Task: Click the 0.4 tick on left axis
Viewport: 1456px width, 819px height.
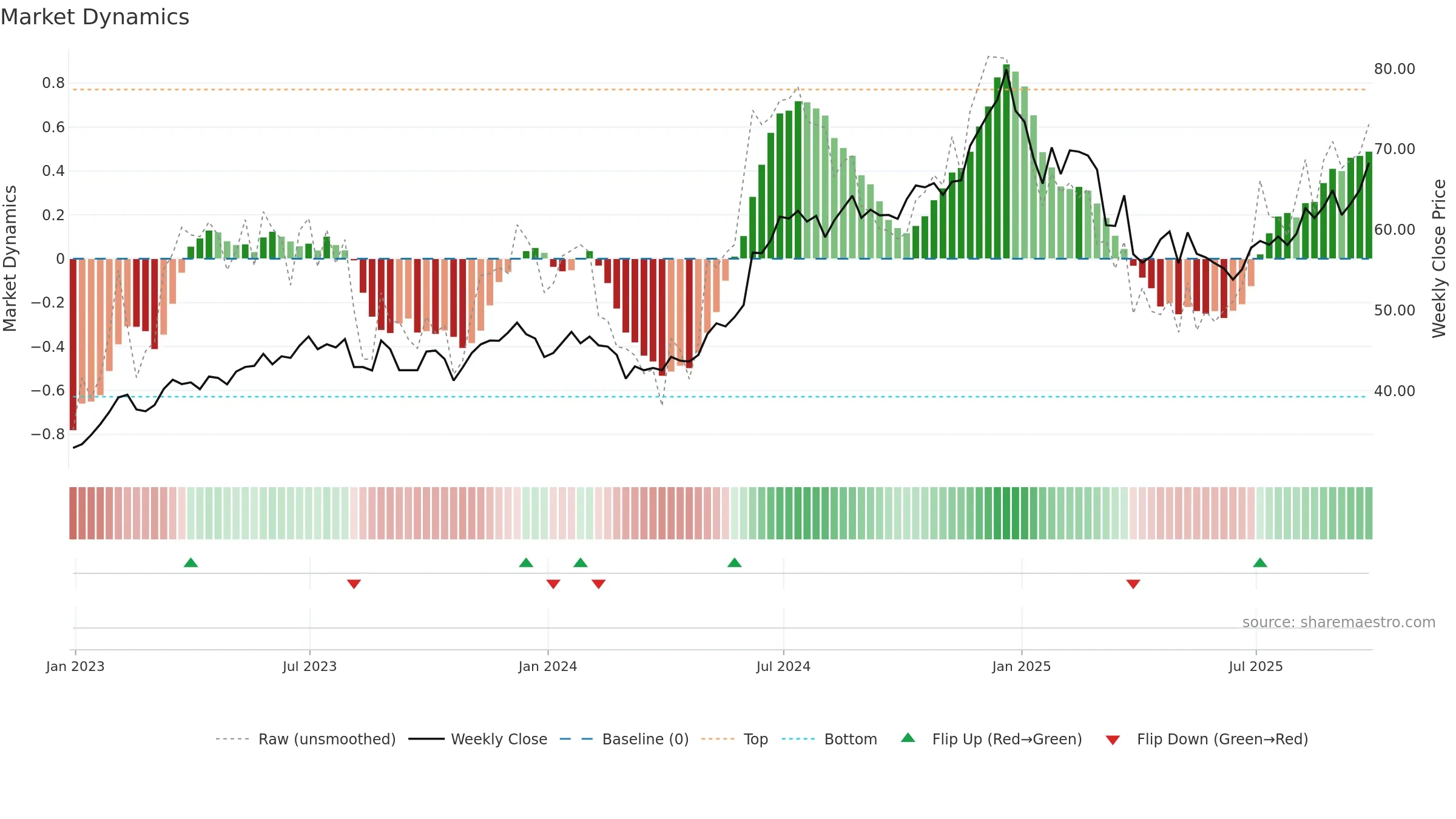Action: coord(53,171)
